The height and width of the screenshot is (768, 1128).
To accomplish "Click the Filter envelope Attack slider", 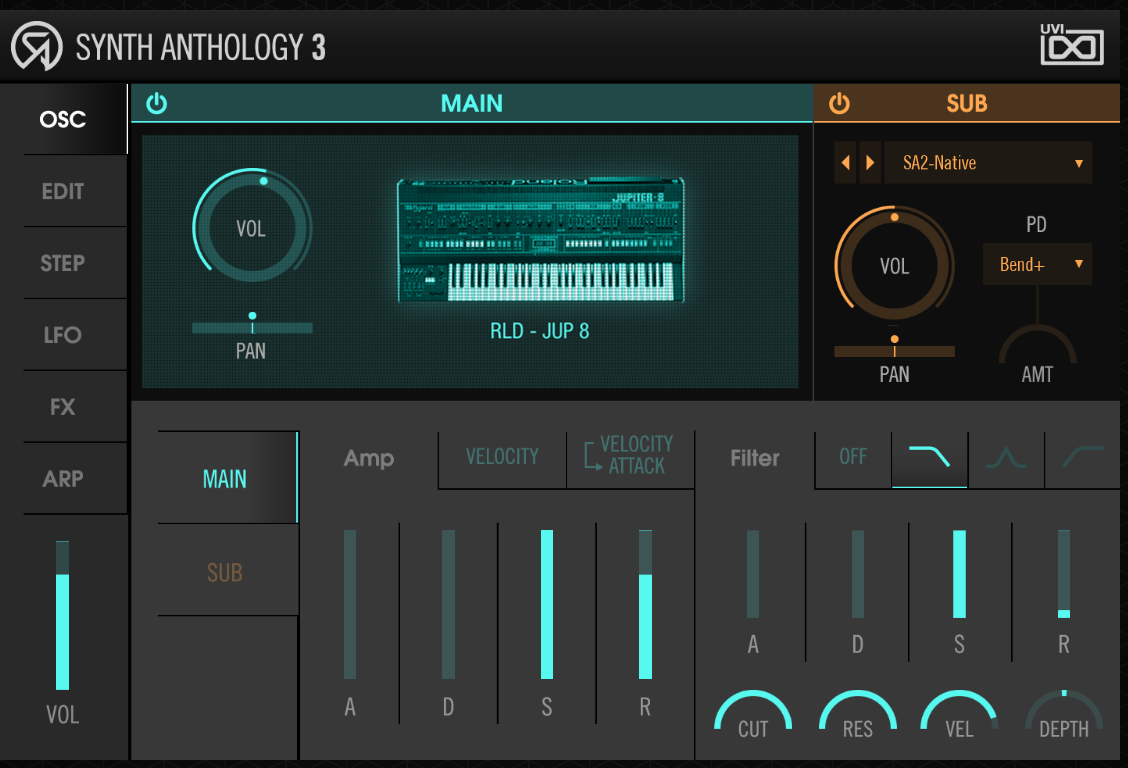I will coord(753,574).
